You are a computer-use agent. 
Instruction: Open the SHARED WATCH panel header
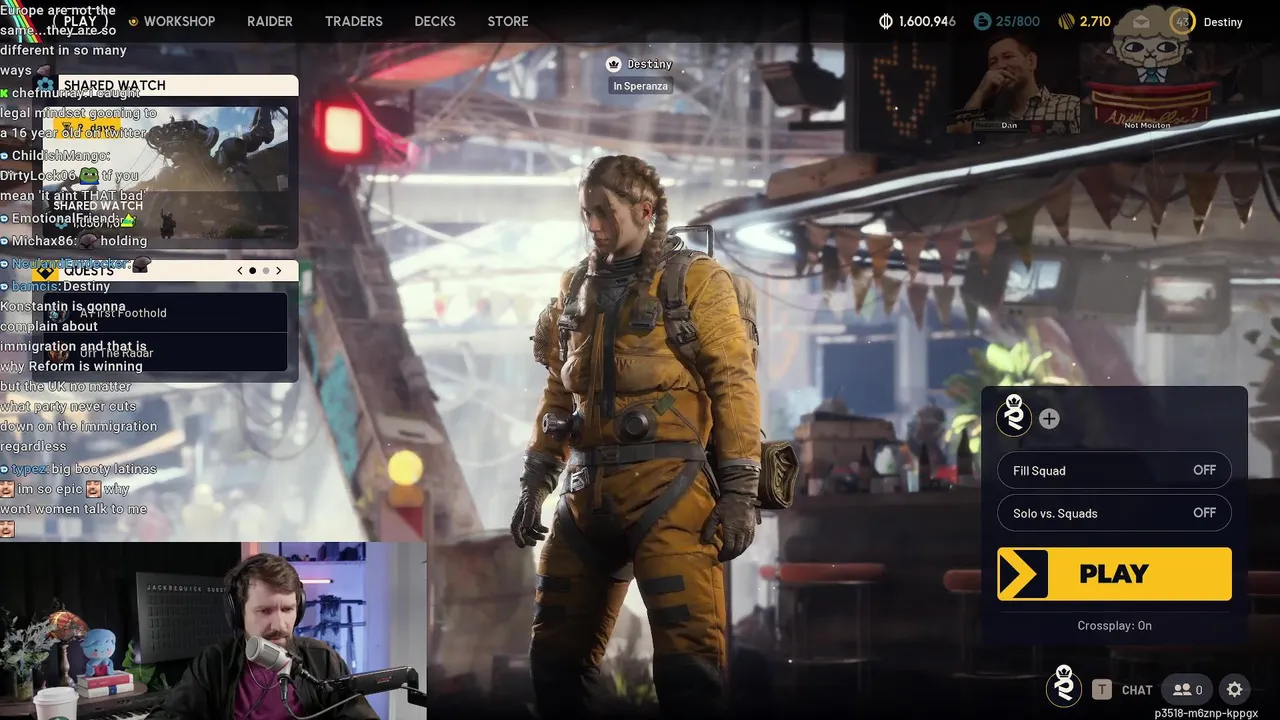point(178,85)
